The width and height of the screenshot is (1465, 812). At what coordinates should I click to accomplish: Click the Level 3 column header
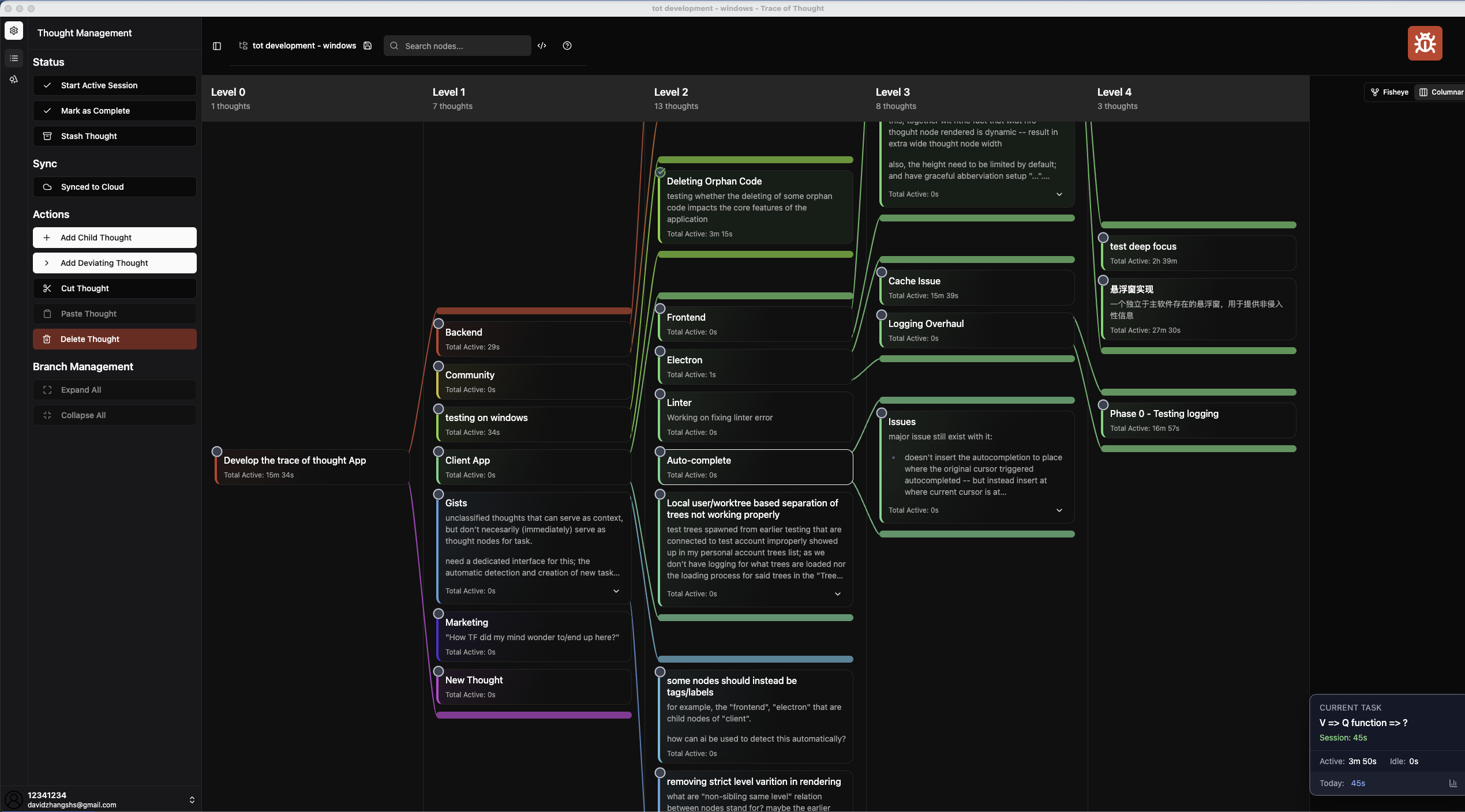(977, 98)
